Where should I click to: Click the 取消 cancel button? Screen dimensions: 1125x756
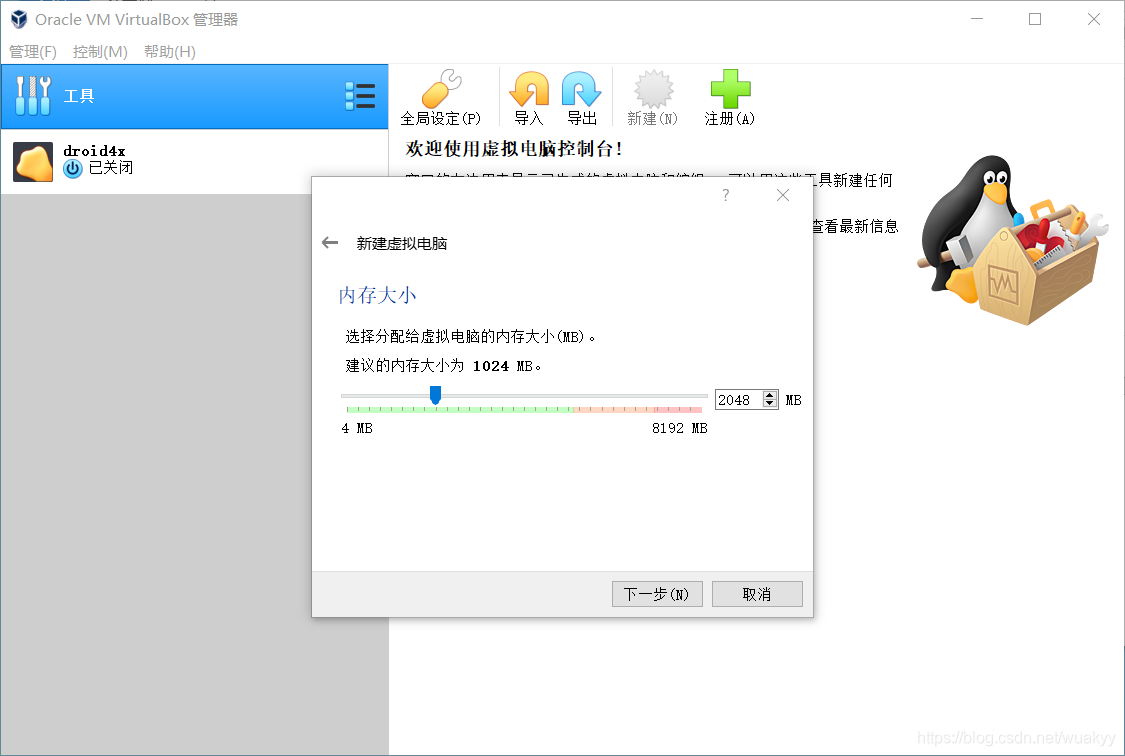[x=757, y=594]
